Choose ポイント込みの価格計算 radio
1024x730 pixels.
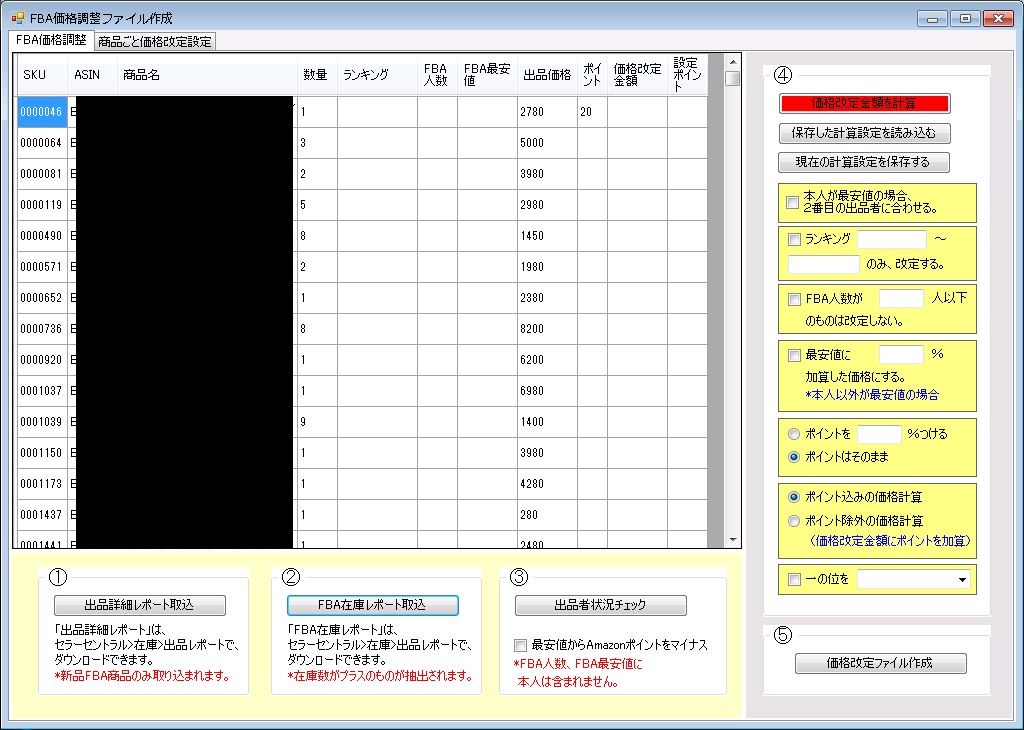click(x=794, y=498)
